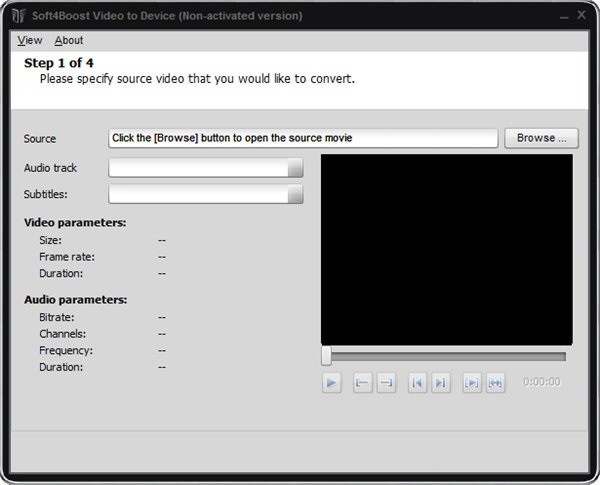Click the play selection bracket icon
This screenshot has width=600, height=485.
(x=471, y=382)
